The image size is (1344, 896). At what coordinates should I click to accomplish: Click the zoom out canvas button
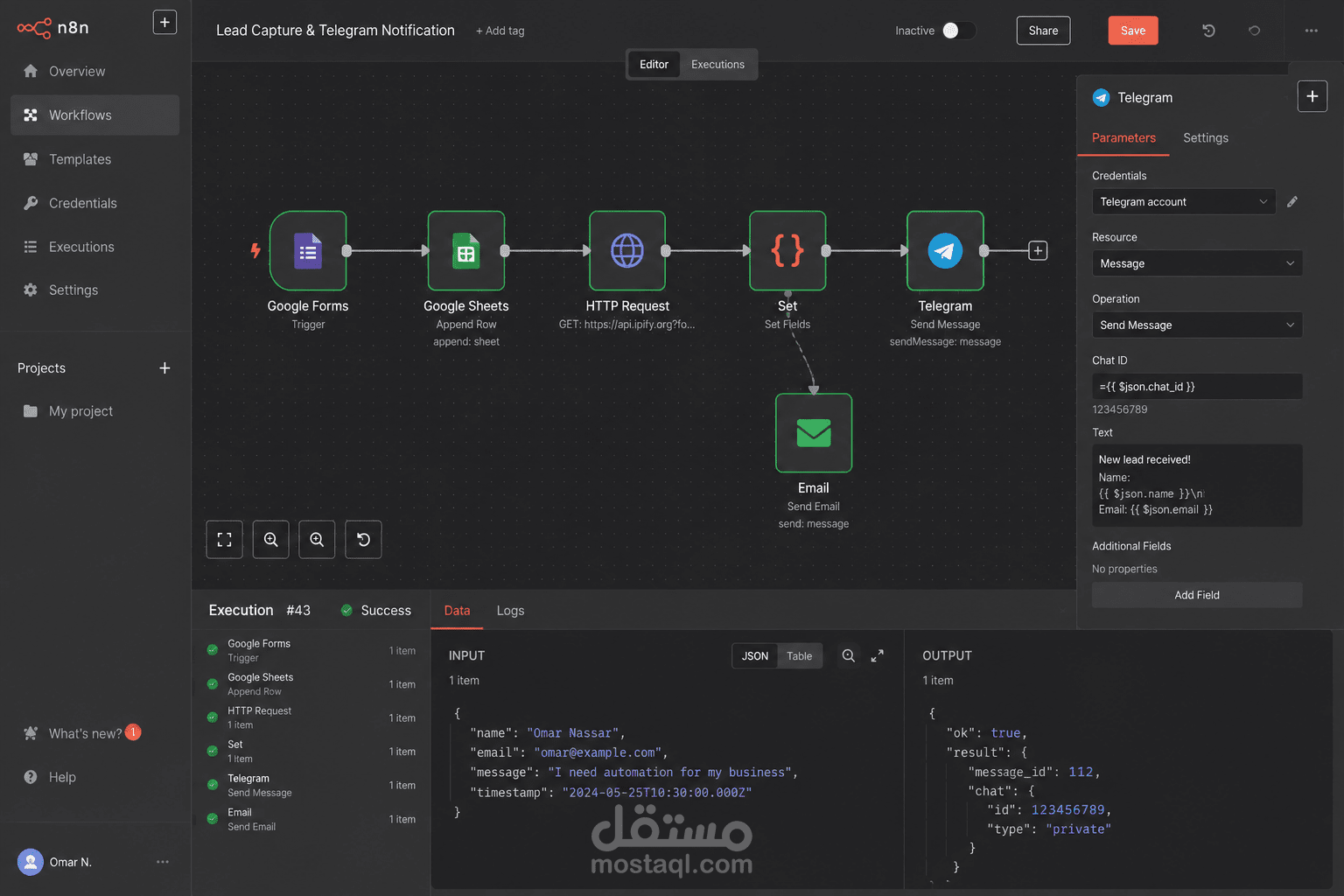click(x=317, y=540)
